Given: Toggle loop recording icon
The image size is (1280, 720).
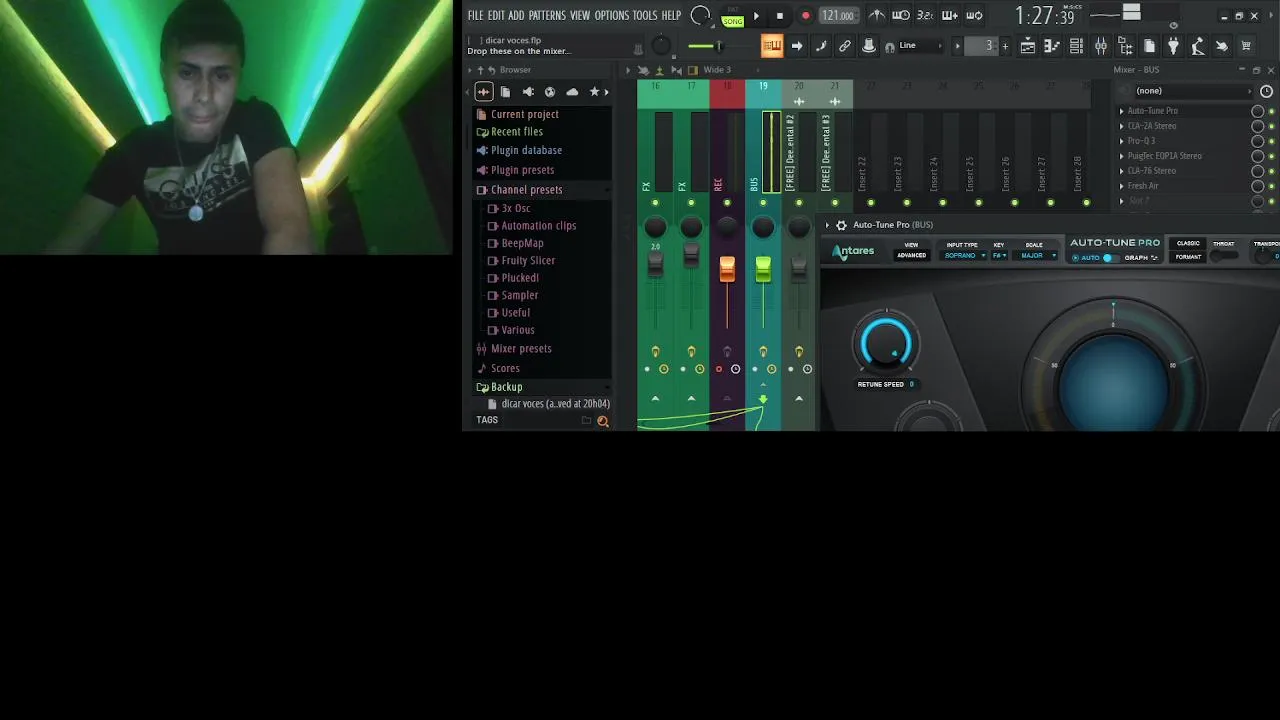Looking at the screenshot, I should click(974, 15).
